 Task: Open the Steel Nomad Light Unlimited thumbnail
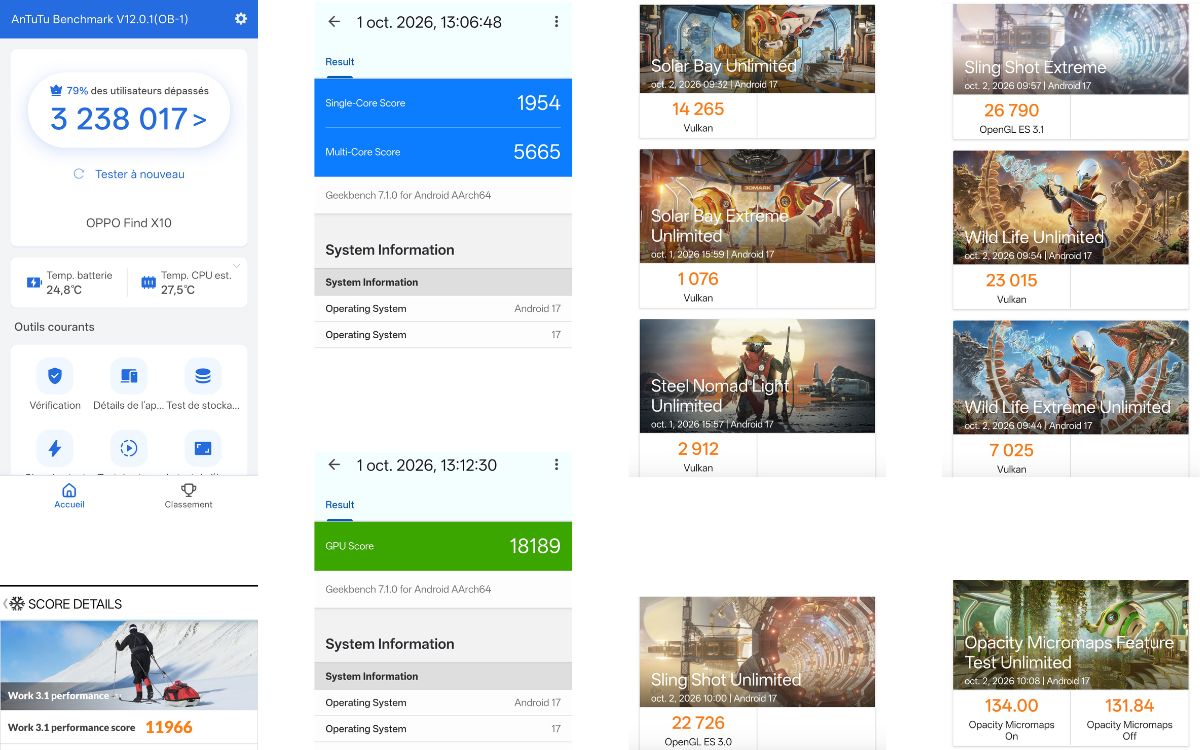[x=757, y=376]
